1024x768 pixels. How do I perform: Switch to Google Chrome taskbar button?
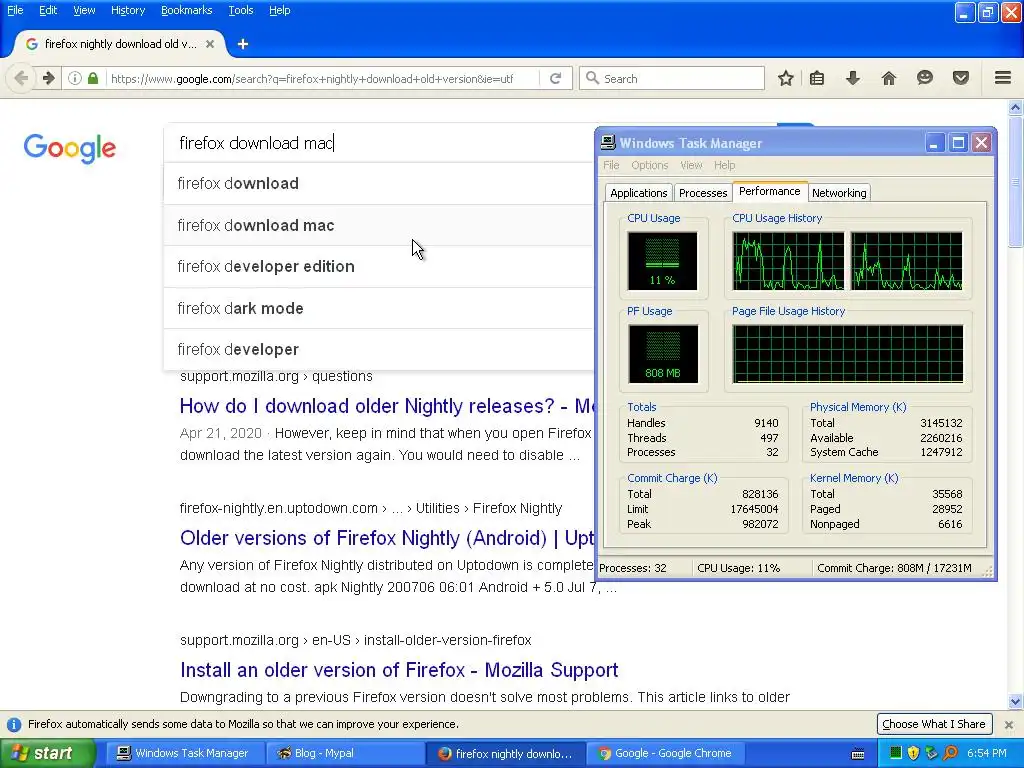[x=666, y=754]
